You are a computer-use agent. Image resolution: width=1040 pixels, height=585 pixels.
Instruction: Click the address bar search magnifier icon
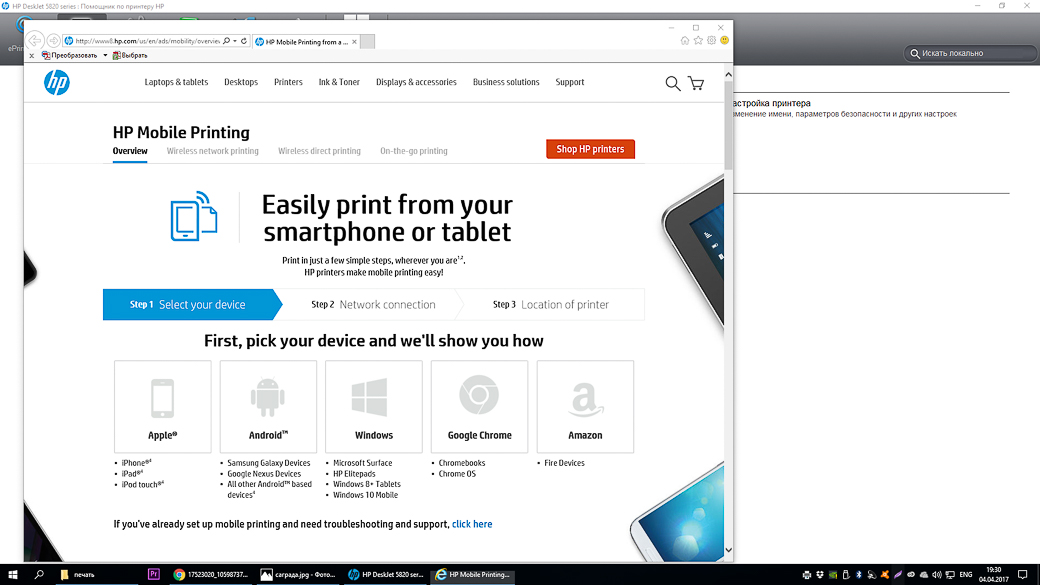(x=227, y=41)
